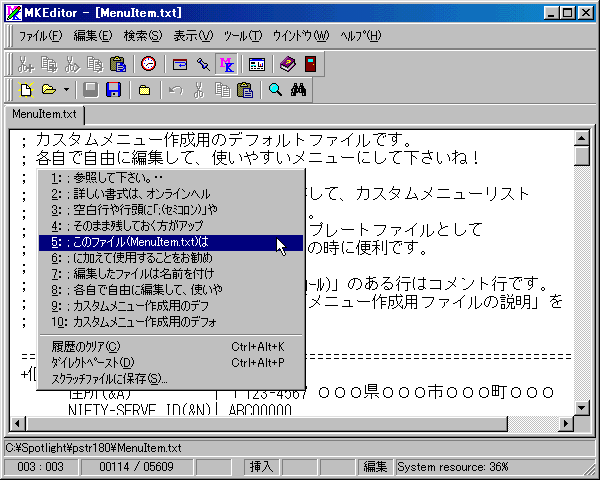The width and height of the screenshot is (600, 480).
Task: Click the red clock icon
Action: pos(148,64)
